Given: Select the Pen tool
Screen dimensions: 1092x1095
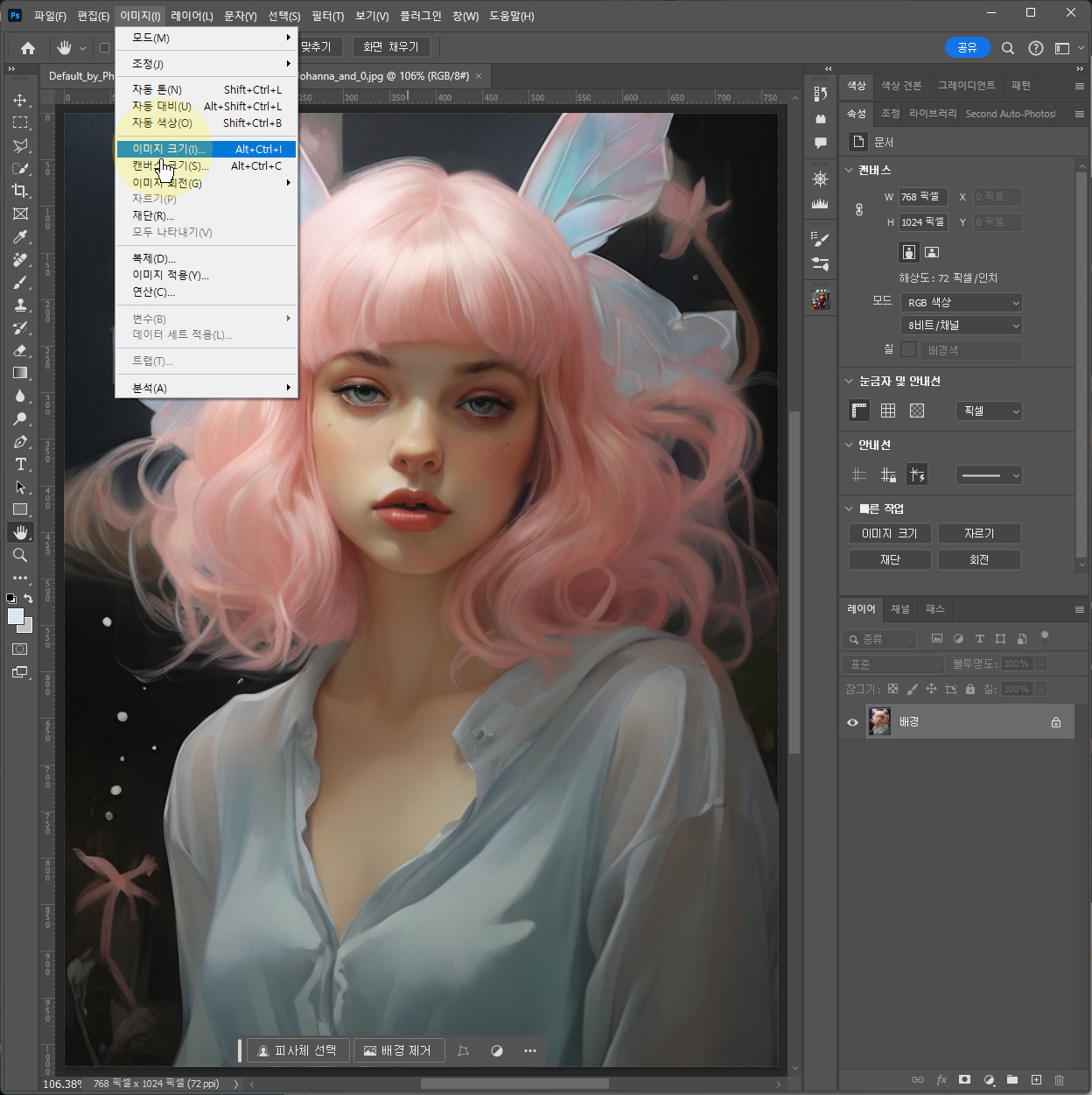Looking at the screenshot, I should coord(20,441).
